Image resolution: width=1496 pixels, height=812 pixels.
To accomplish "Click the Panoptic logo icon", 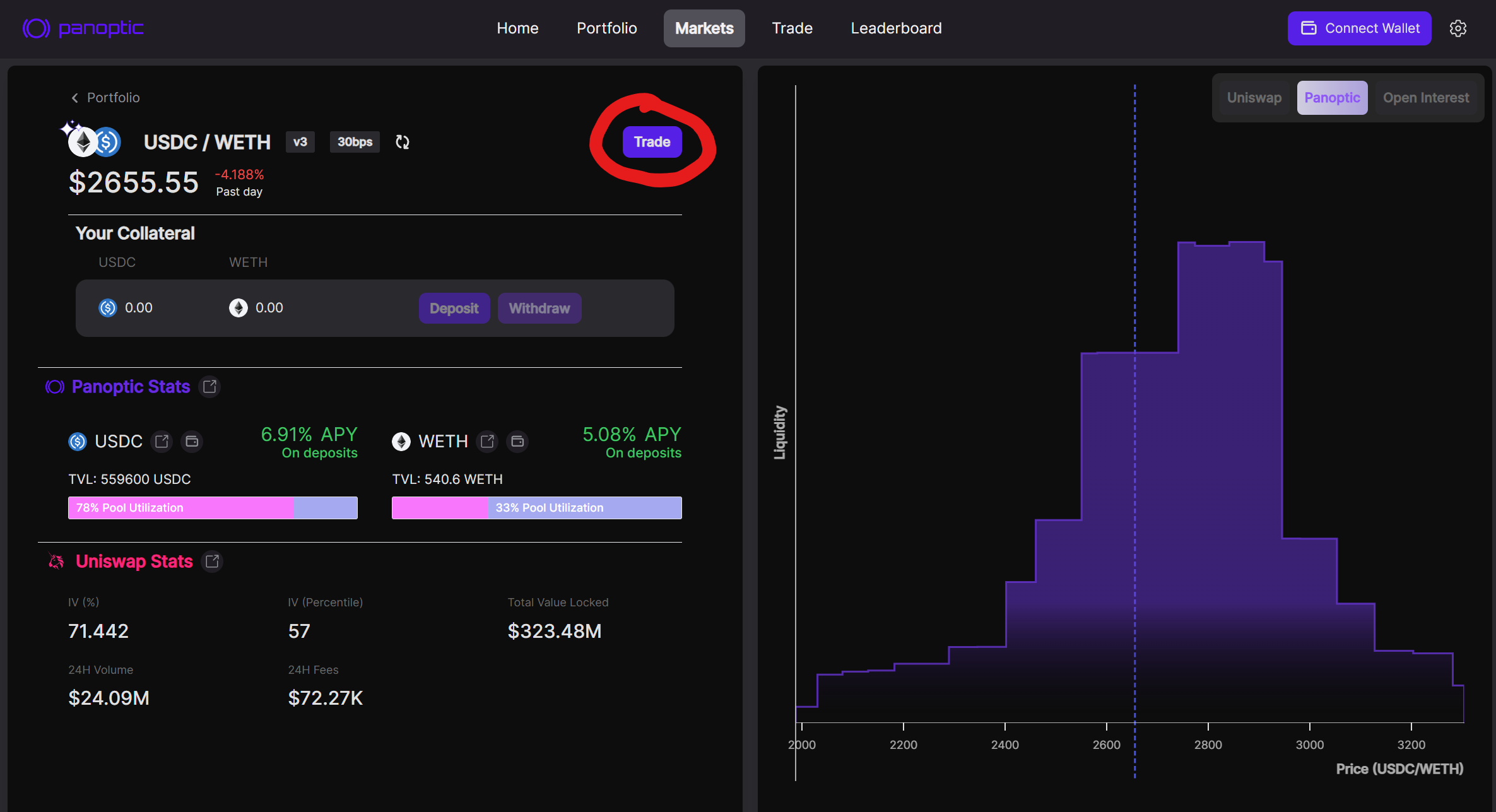I will [36, 28].
